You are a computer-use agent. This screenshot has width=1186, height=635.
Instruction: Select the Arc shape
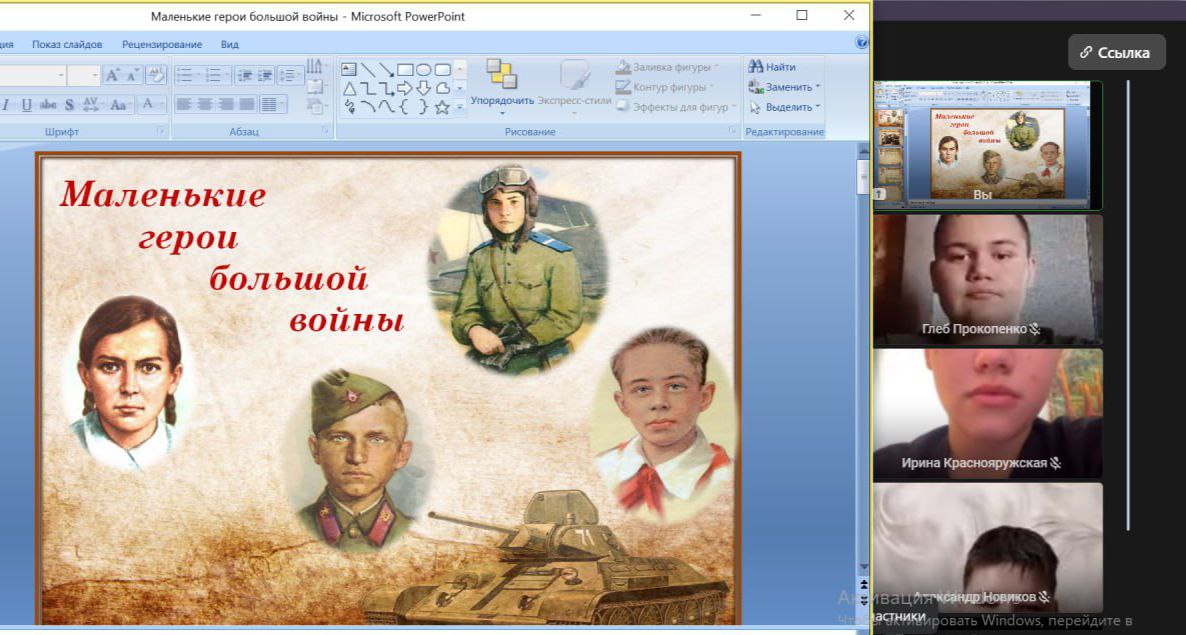coord(368,107)
